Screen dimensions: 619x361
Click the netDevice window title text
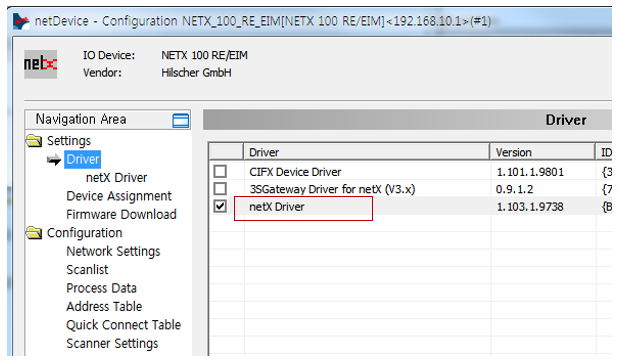tap(263, 21)
